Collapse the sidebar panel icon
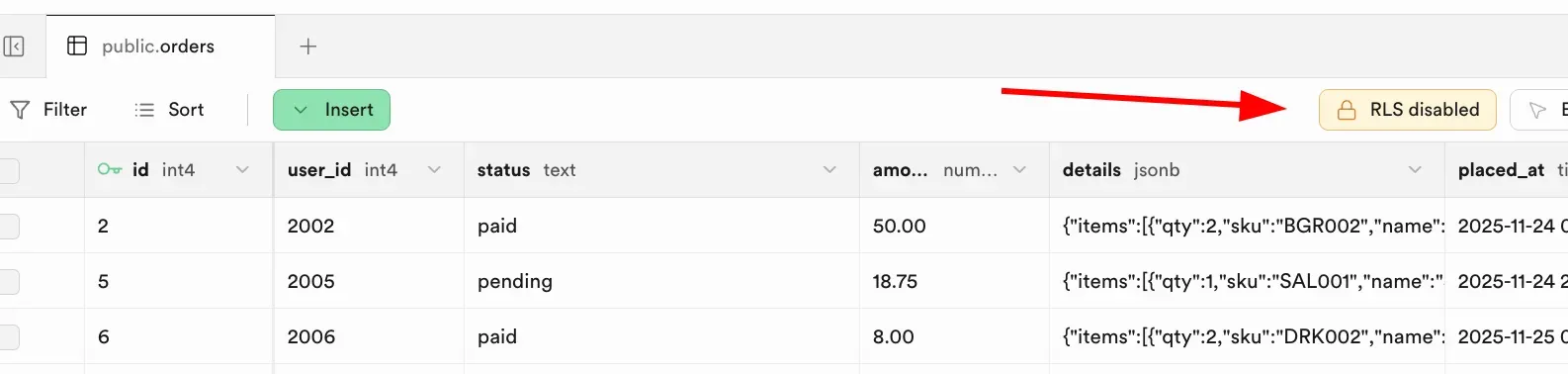 13,47
